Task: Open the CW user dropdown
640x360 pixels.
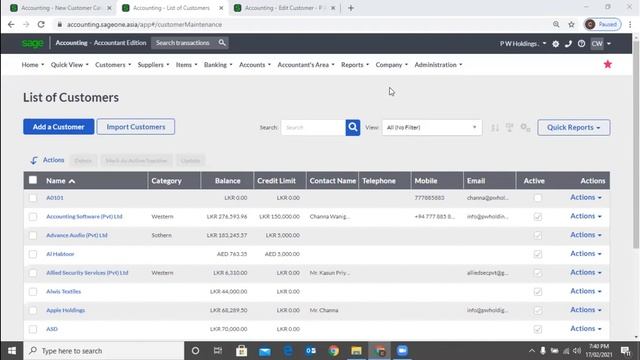Action: [x=601, y=44]
